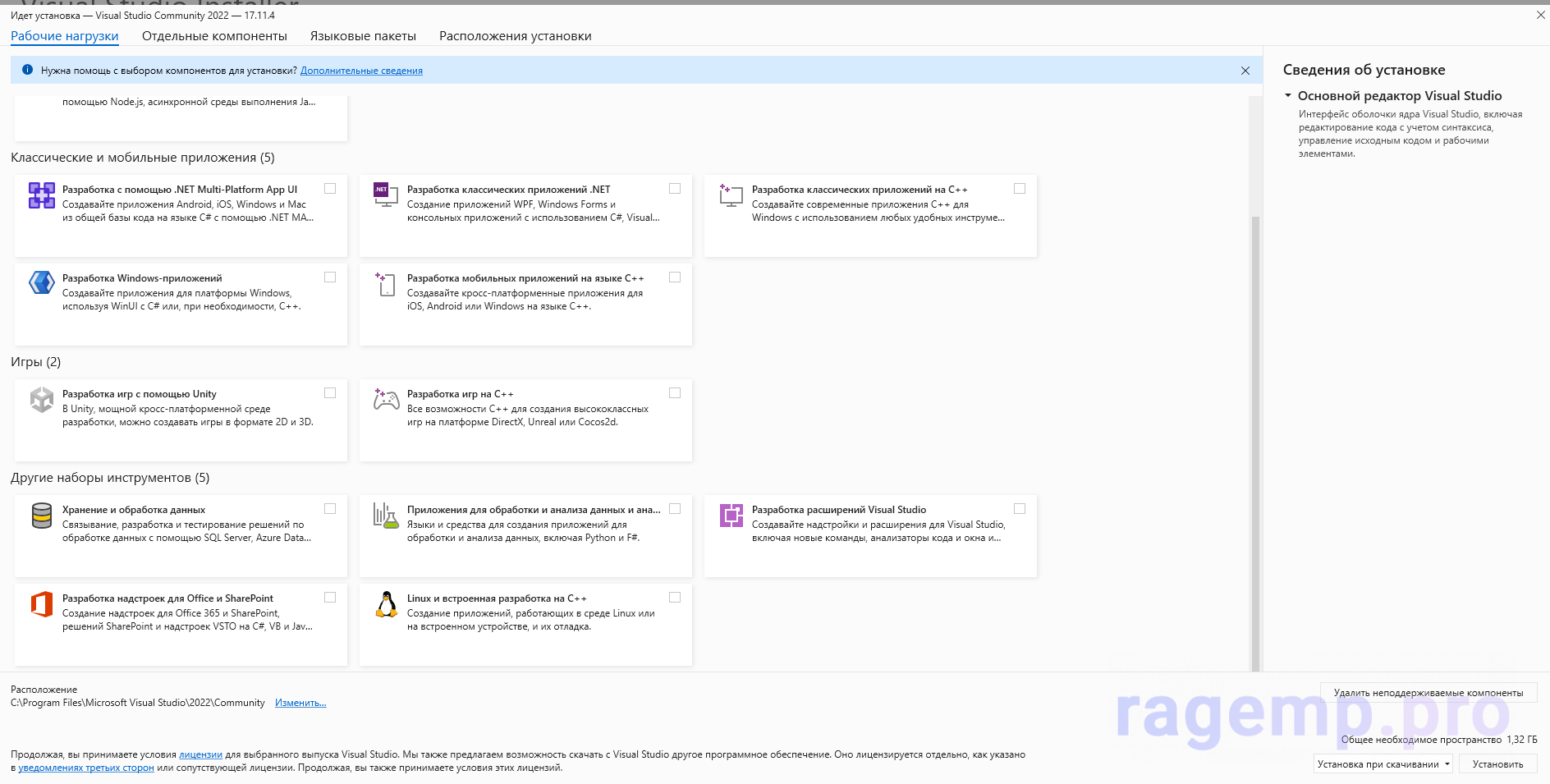Click the data storage database icon
The height and width of the screenshot is (784, 1550).
[x=42, y=516]
